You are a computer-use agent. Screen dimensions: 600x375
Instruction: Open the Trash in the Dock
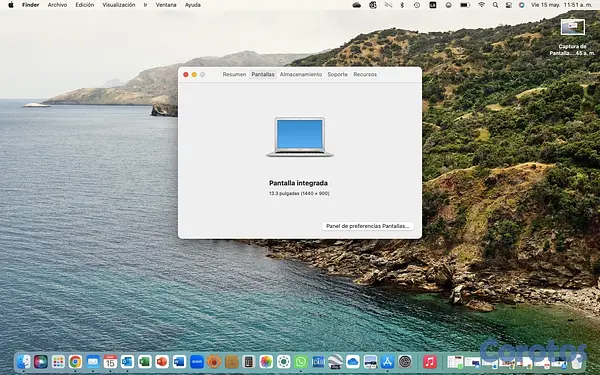pyautogui.click(x=578, y=361)
